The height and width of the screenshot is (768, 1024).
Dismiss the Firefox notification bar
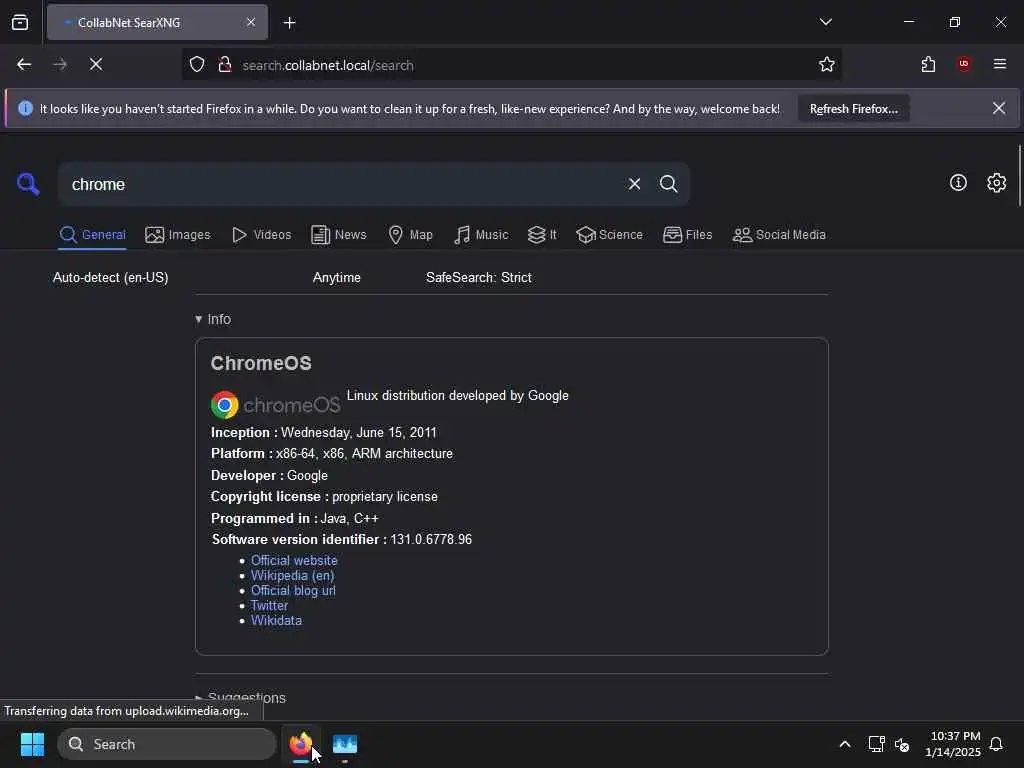[999, 108]
